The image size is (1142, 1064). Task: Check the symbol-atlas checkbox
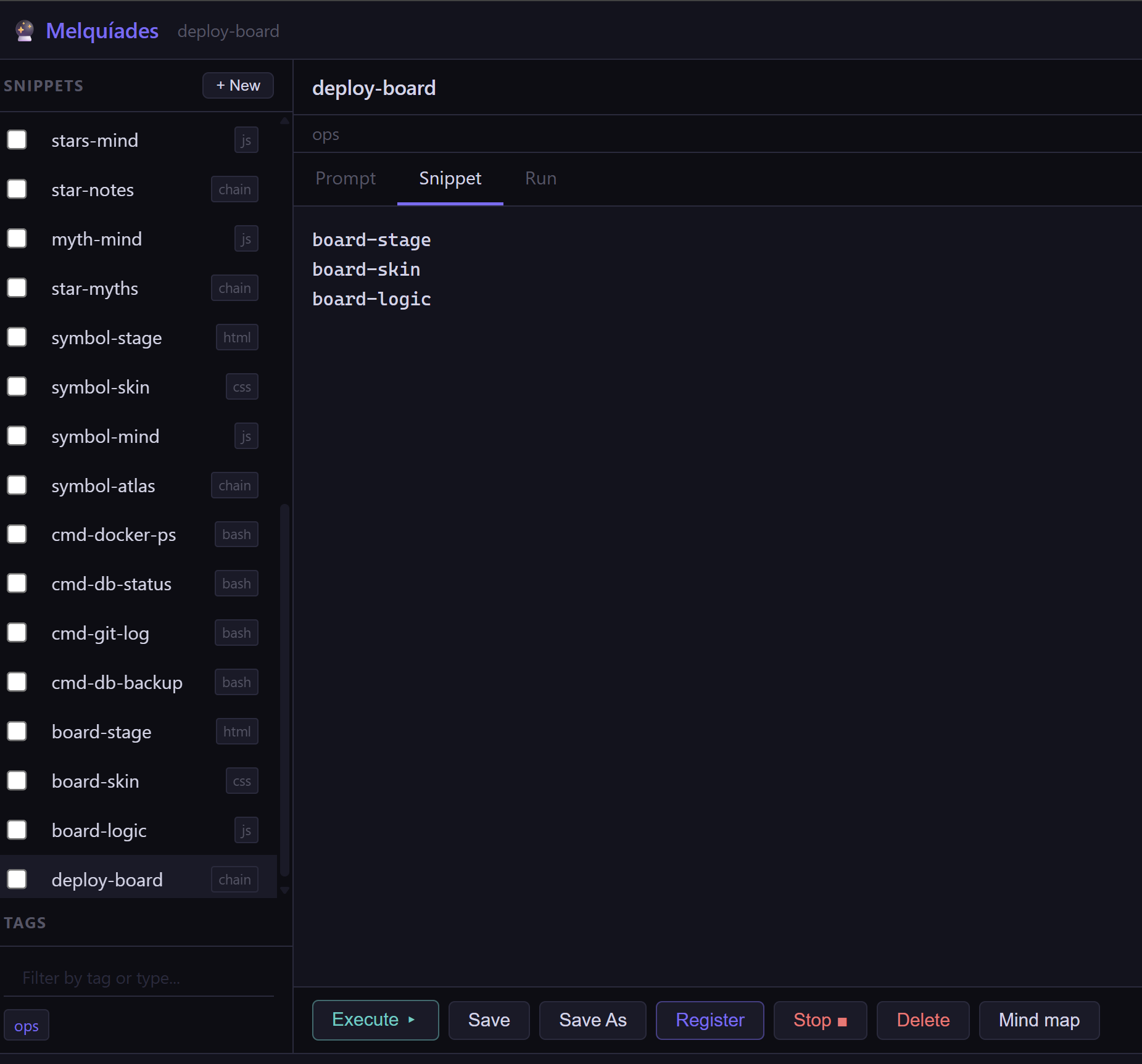(x=17, y=485)
